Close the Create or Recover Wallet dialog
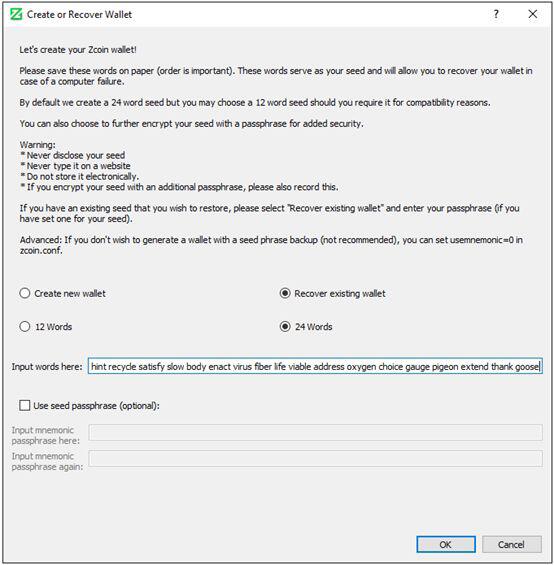The image size is (554, 565). (x=532, y=14)
